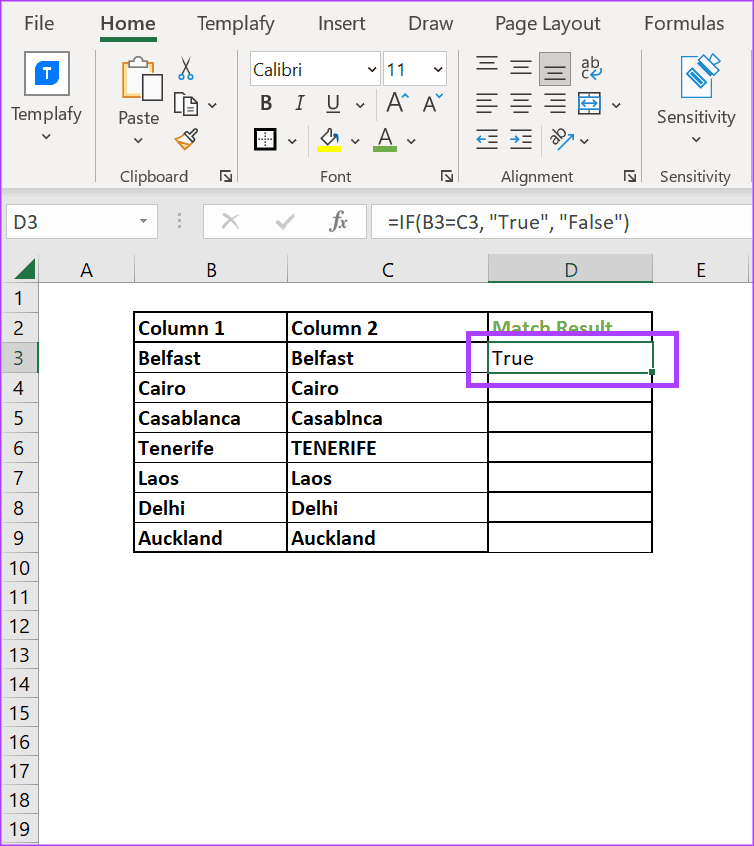Expand Merge & Center options arrow
Image resolution: width=754 pixels, height=846 pixels.
point(616,106)
